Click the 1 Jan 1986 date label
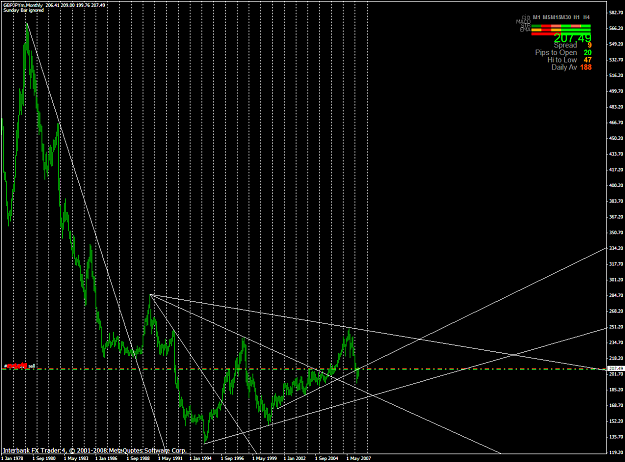This screenshot has width=625, height=462. click(106, 458)
